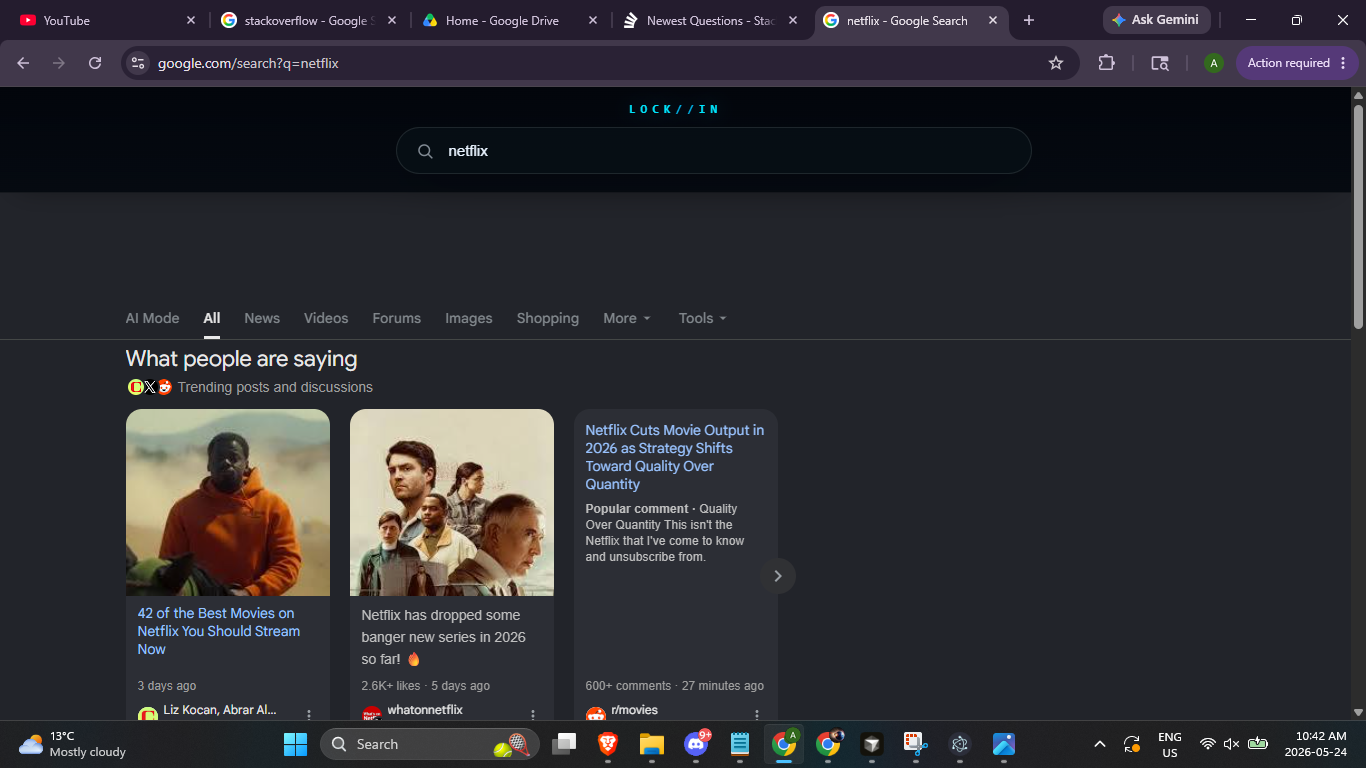Viewport: 1366px width, 768px height.
Task: Click the 600+ comments count
Action: point(628,686)
